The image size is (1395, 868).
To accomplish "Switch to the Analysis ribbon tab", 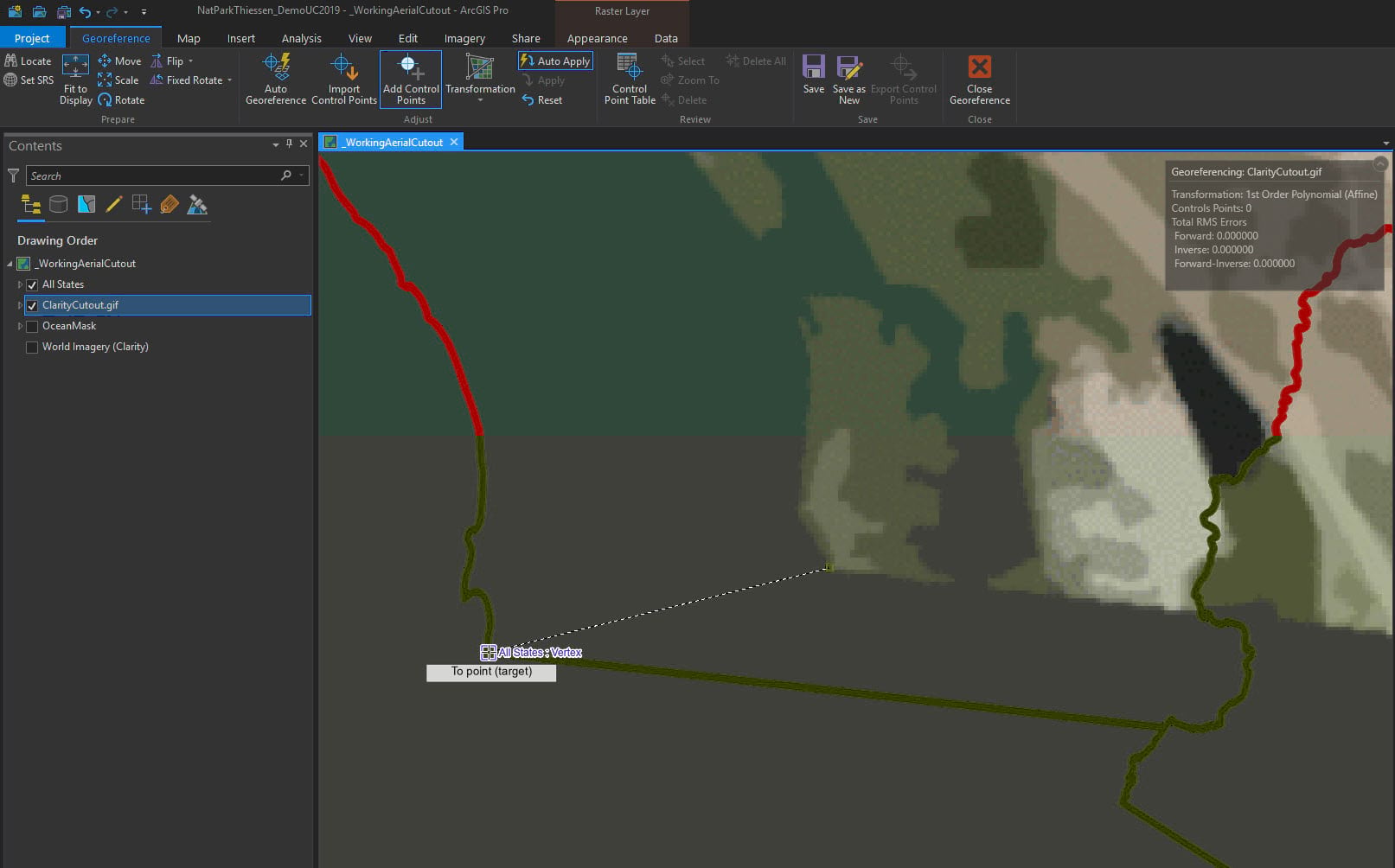I will tap(302, 38).
